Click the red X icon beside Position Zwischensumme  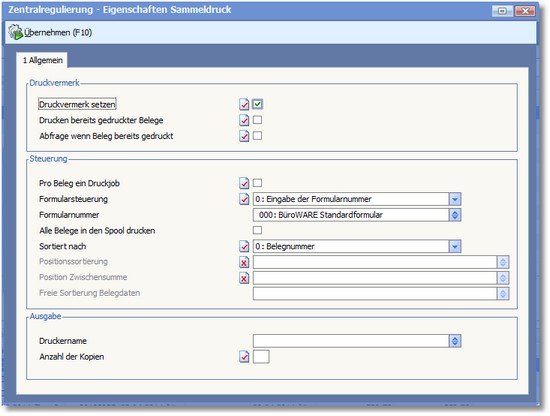pyautogui.click(x=244, y=278)
